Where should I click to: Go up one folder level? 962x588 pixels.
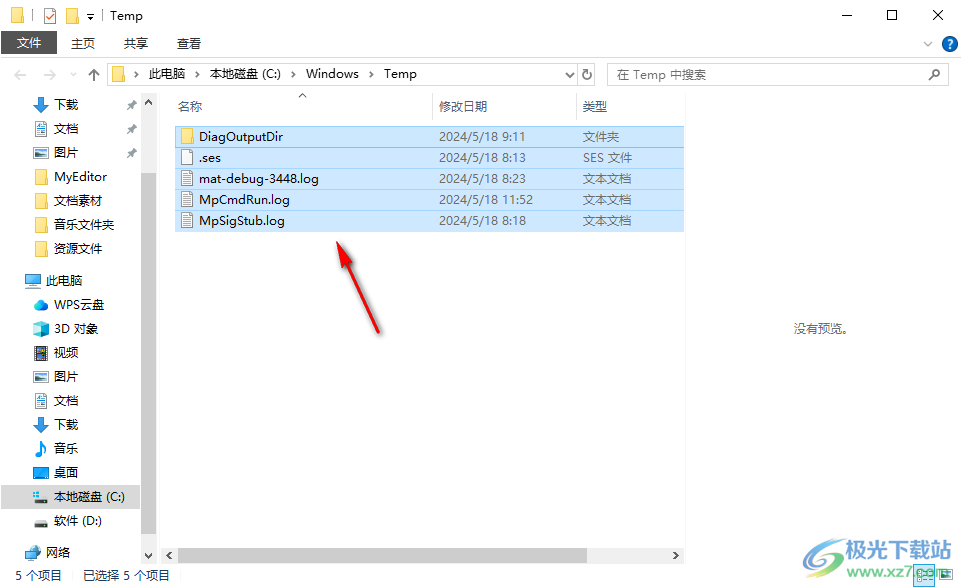click(x=94, y=75)
